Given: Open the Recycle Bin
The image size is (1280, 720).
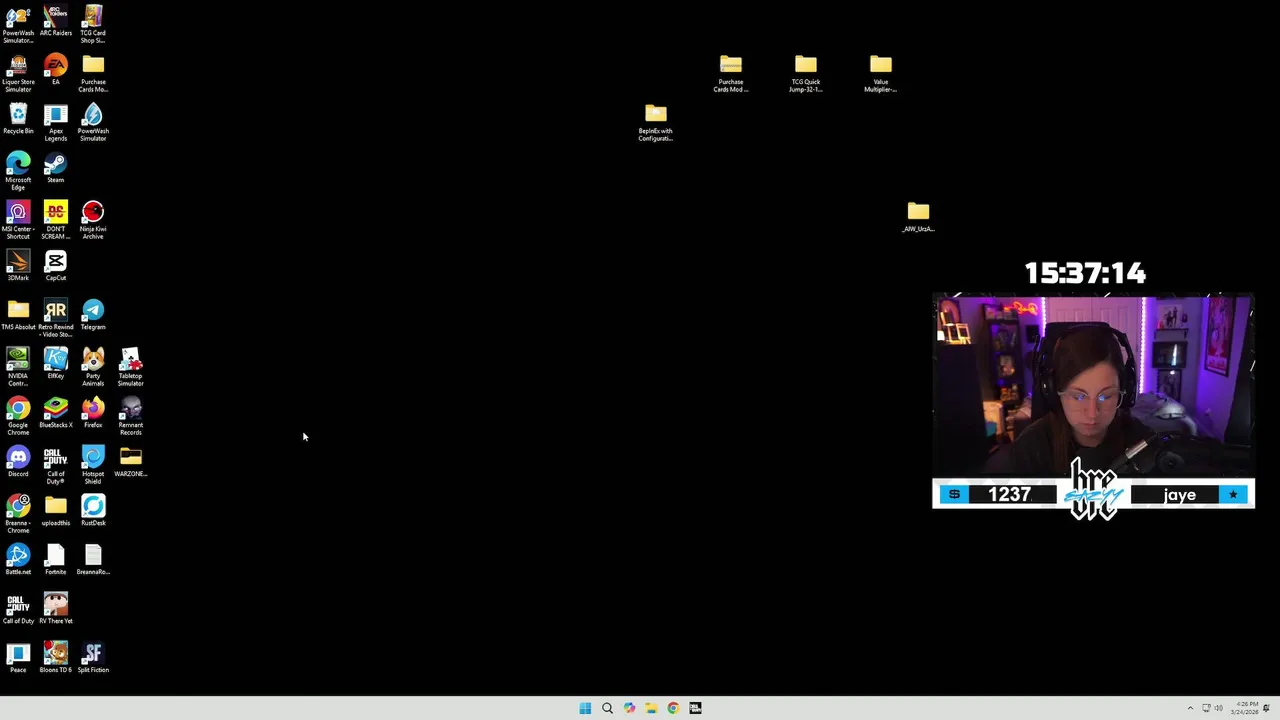Looking at the screenshot, I should (18, 118).
